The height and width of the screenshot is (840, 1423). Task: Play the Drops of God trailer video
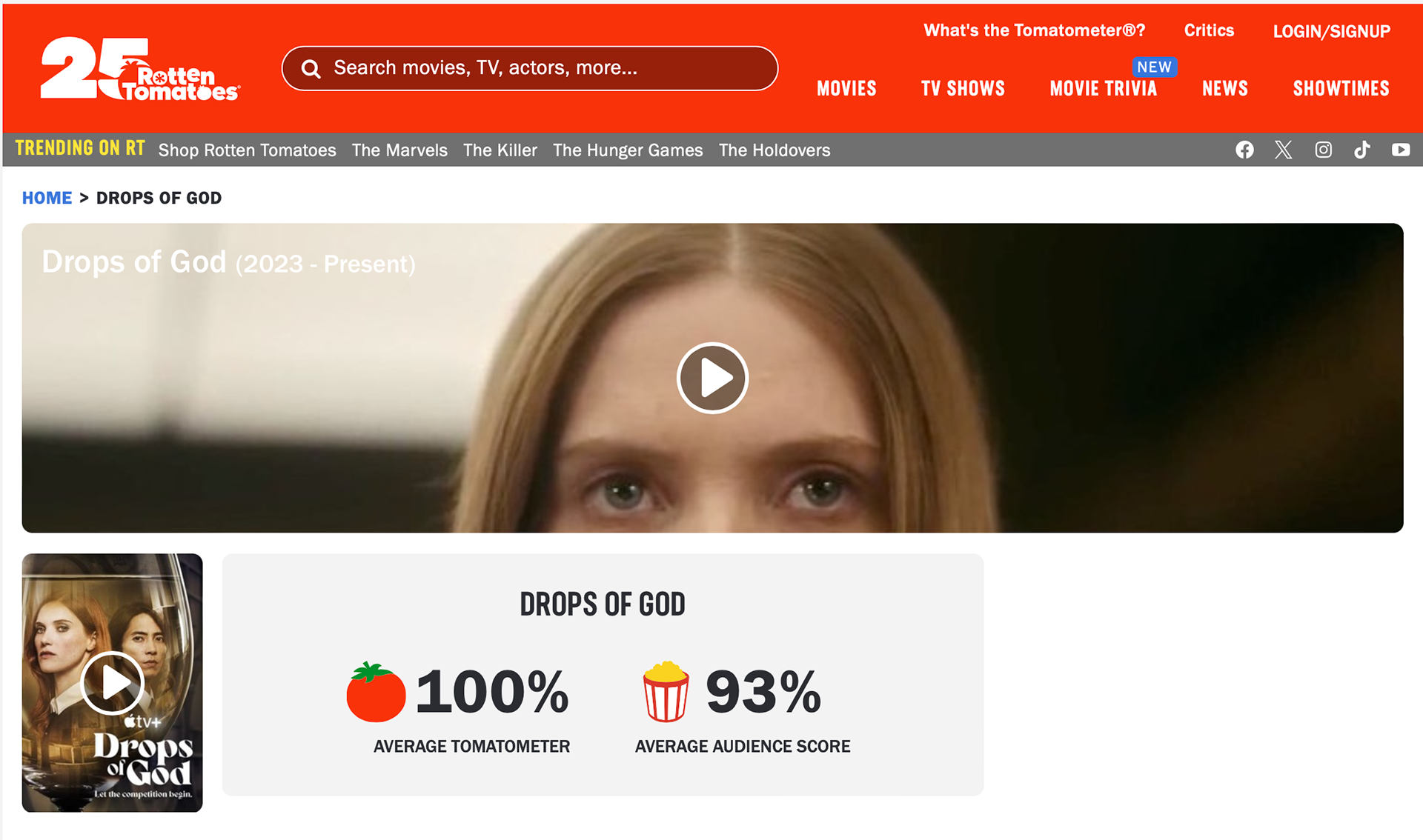(712, 378)
